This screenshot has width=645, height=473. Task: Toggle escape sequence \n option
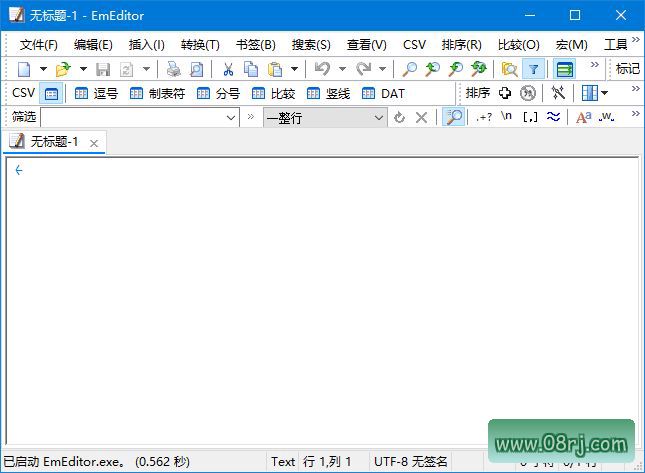[506, 117]
